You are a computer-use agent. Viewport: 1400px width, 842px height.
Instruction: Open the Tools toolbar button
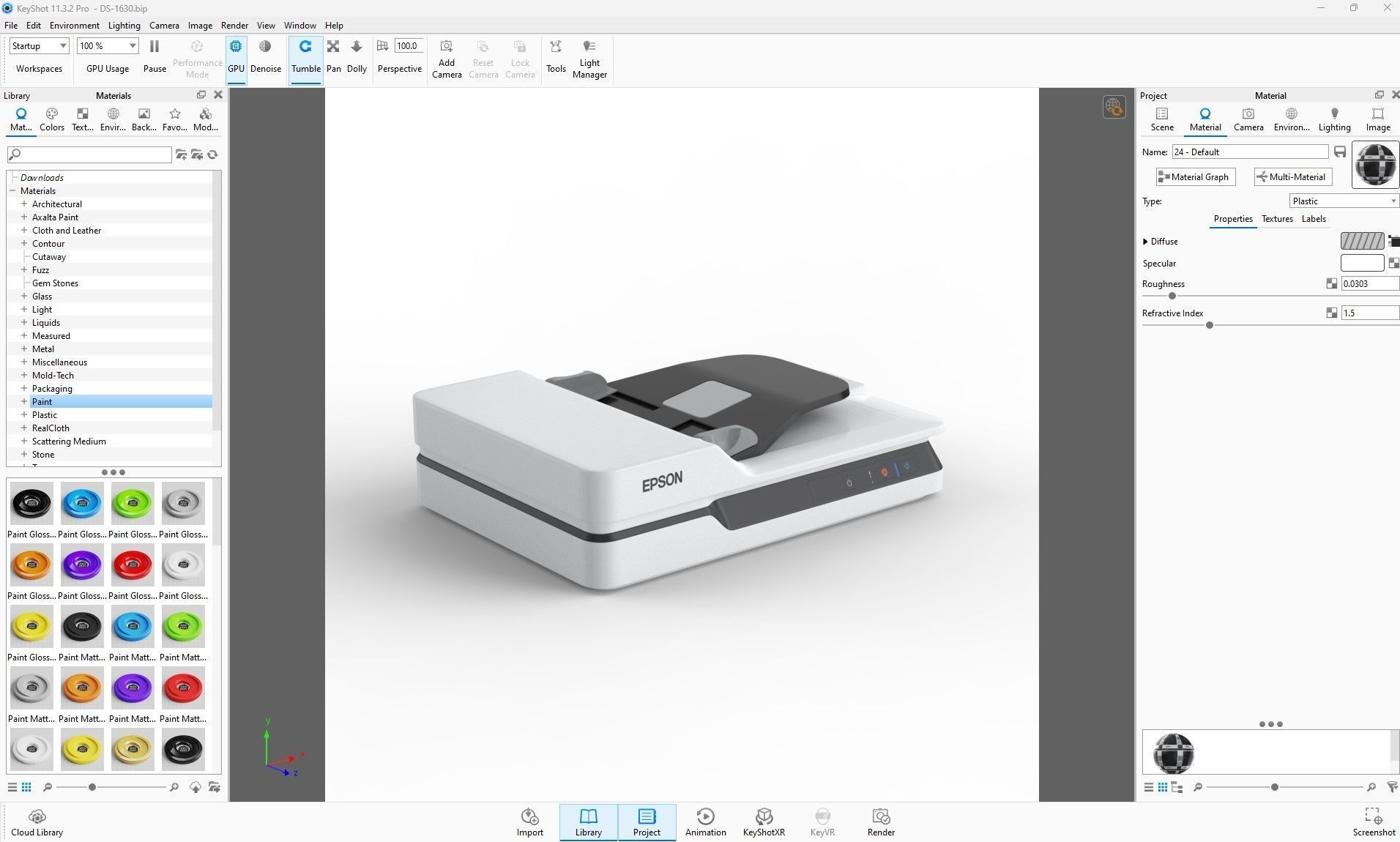pos(556,56)
